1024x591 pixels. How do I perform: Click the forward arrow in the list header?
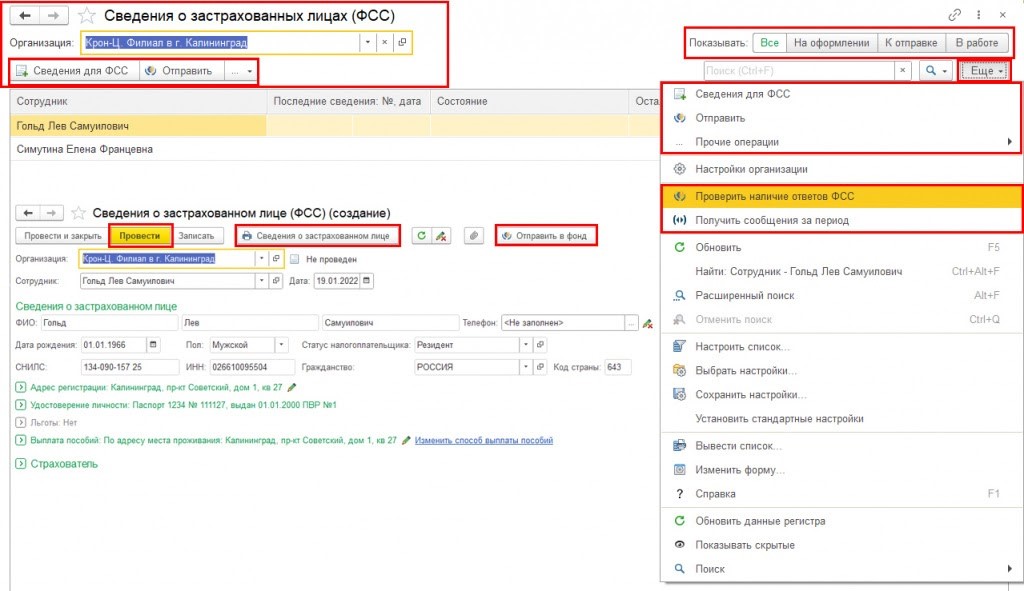tap(54, 16)
